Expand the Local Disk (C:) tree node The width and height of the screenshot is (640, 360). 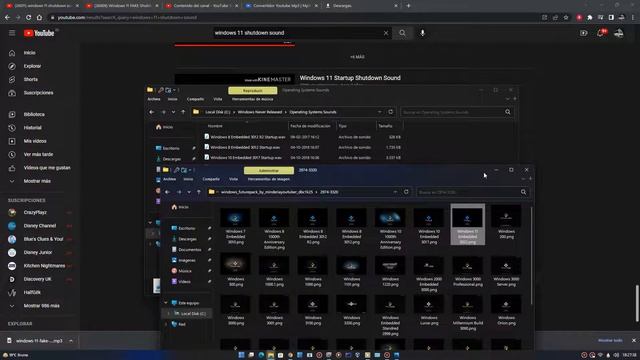[x=169, y=313]
